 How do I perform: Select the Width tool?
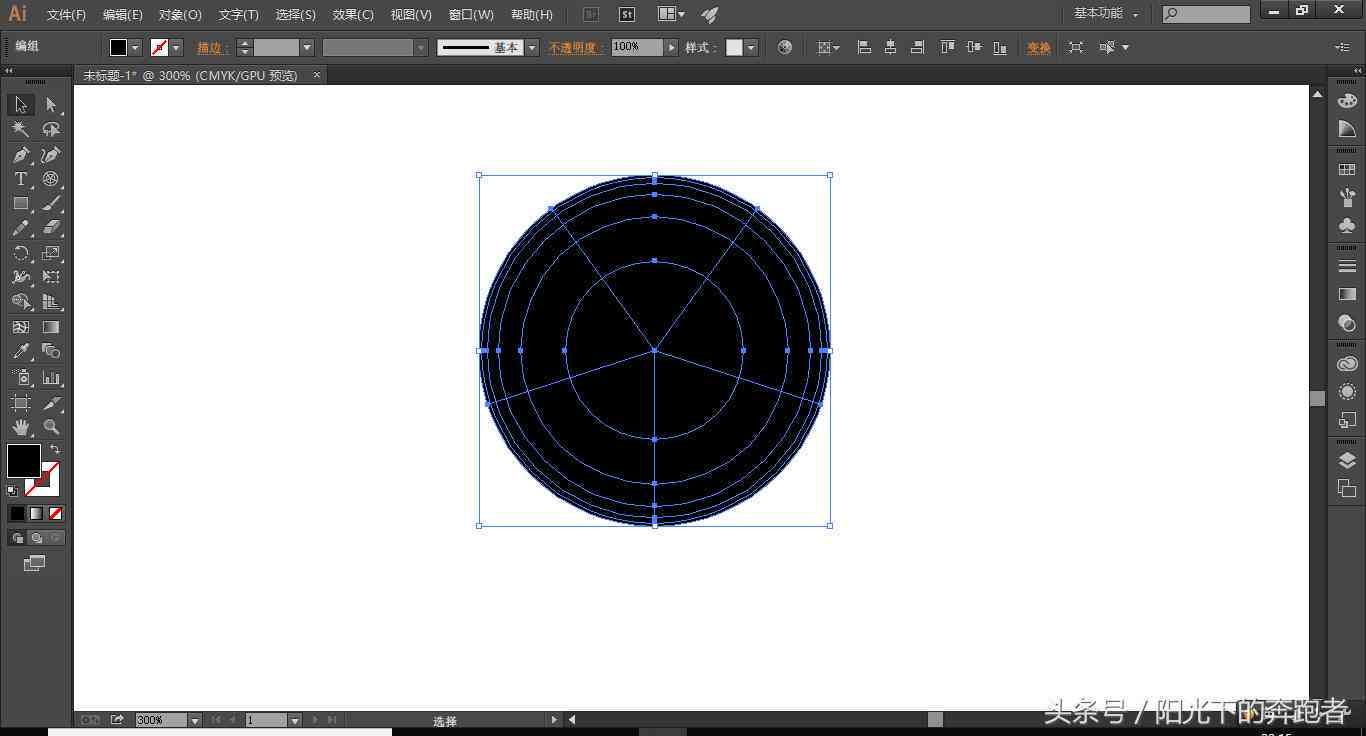[21, 277]
